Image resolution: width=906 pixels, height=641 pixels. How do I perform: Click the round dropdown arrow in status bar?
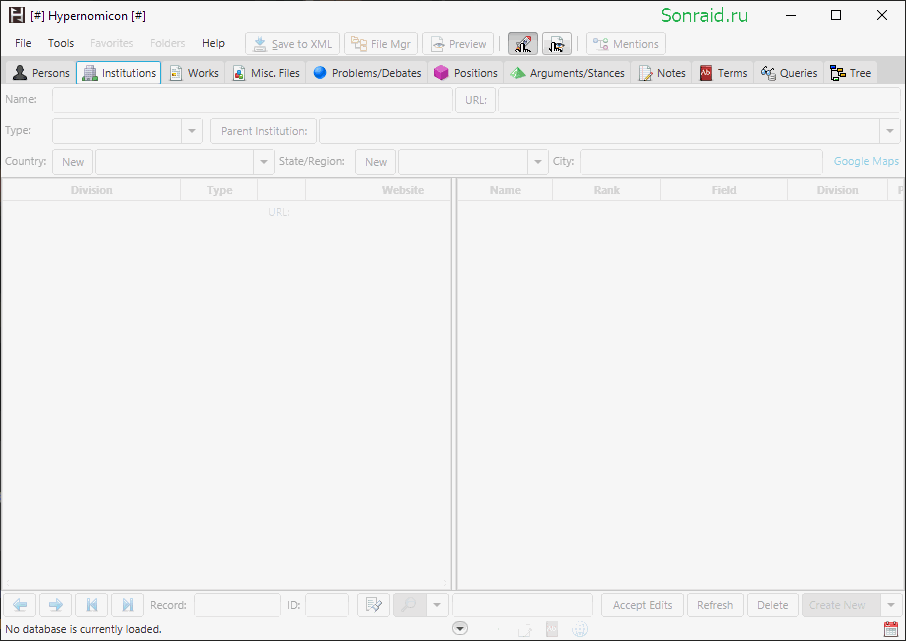coord(460,628)
